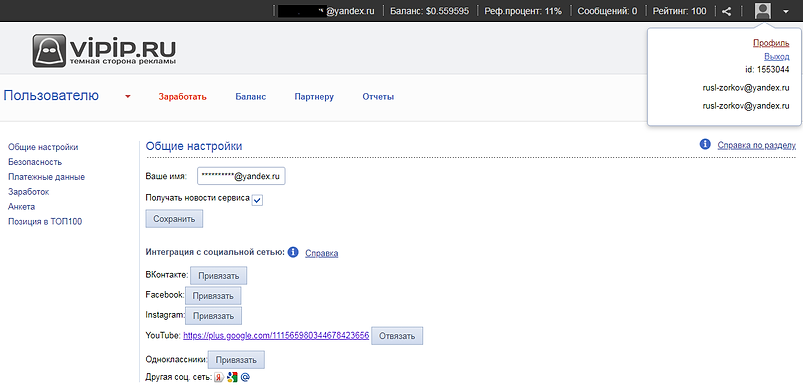Click Отвязать button for YouTube
This screenshot has height=390, width=803.
(397, 336)
